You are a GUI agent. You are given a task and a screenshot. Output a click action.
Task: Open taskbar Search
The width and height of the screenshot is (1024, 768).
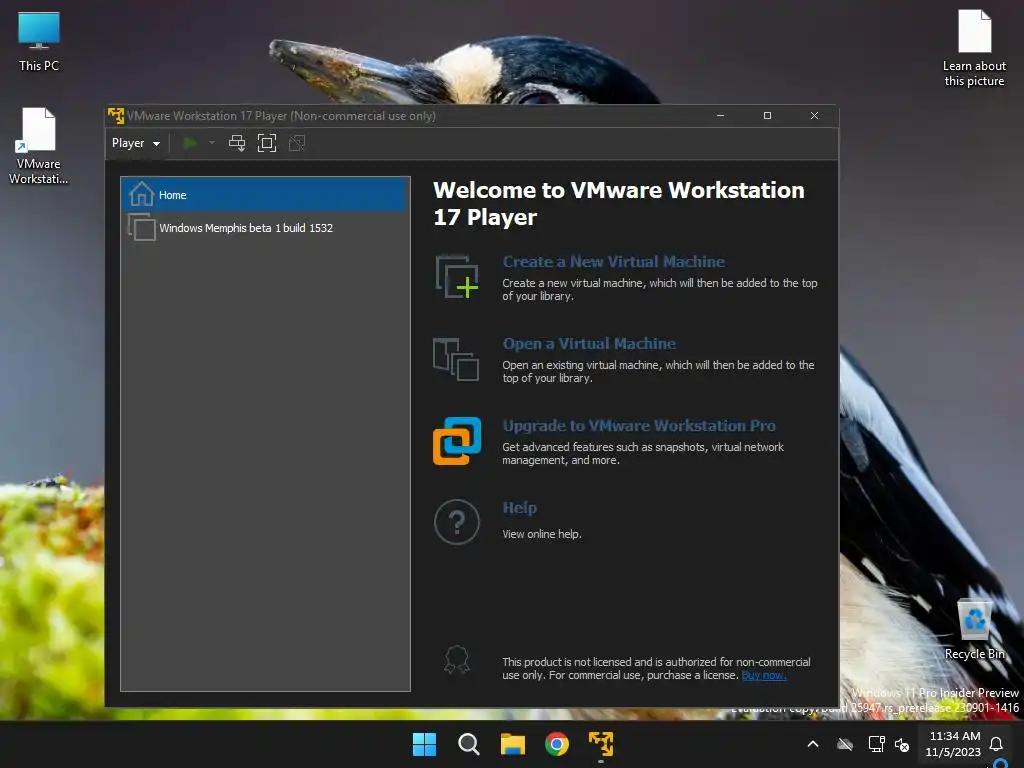click(x=468, y=744)
